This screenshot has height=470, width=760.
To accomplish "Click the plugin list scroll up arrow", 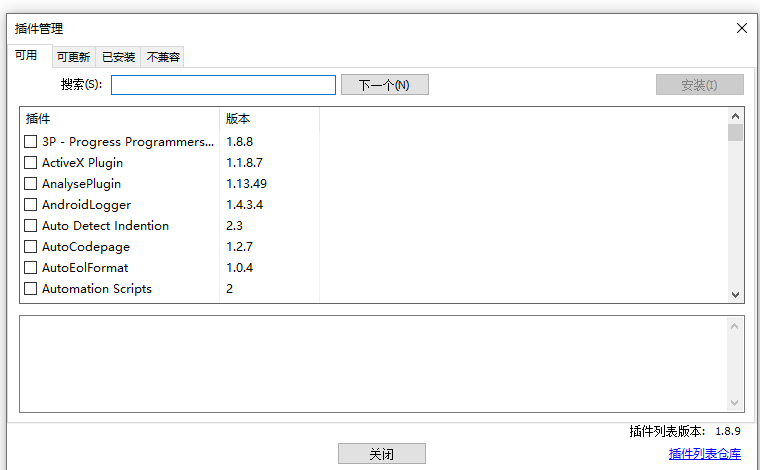I will (x=735, y=116).
